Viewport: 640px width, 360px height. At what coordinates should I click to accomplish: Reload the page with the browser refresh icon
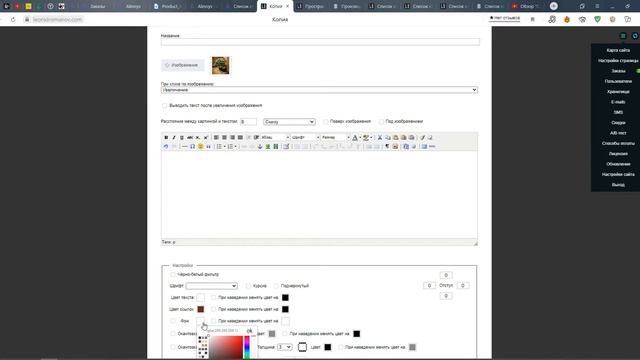click(13, 19)
